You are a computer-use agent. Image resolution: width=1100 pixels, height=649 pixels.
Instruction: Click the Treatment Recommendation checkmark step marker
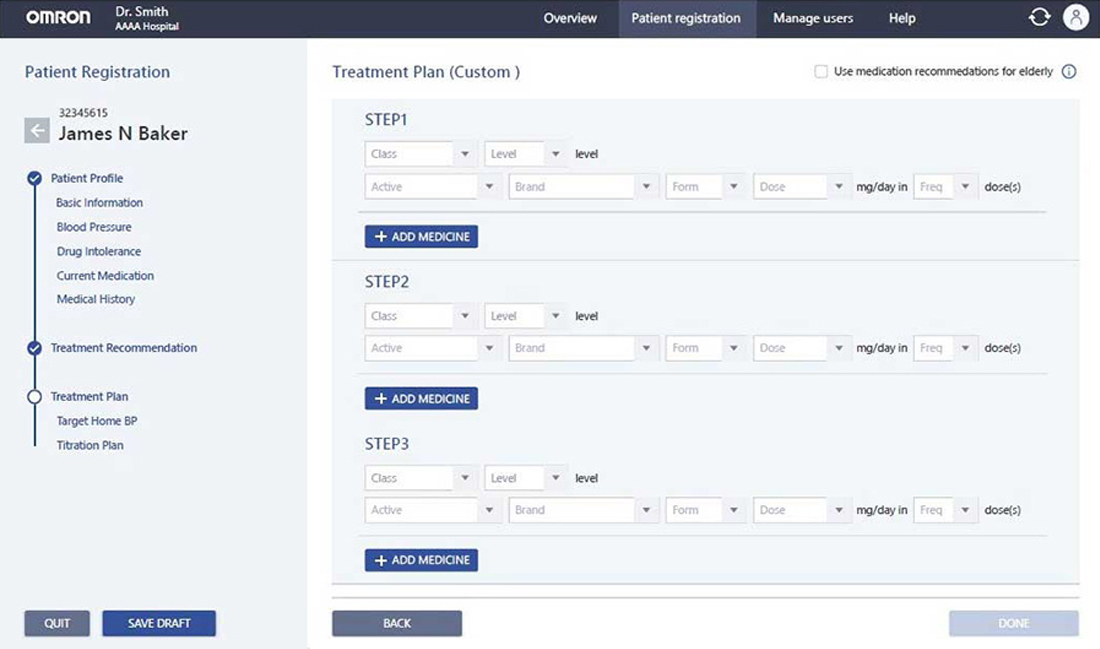click(x=34, y=348)
